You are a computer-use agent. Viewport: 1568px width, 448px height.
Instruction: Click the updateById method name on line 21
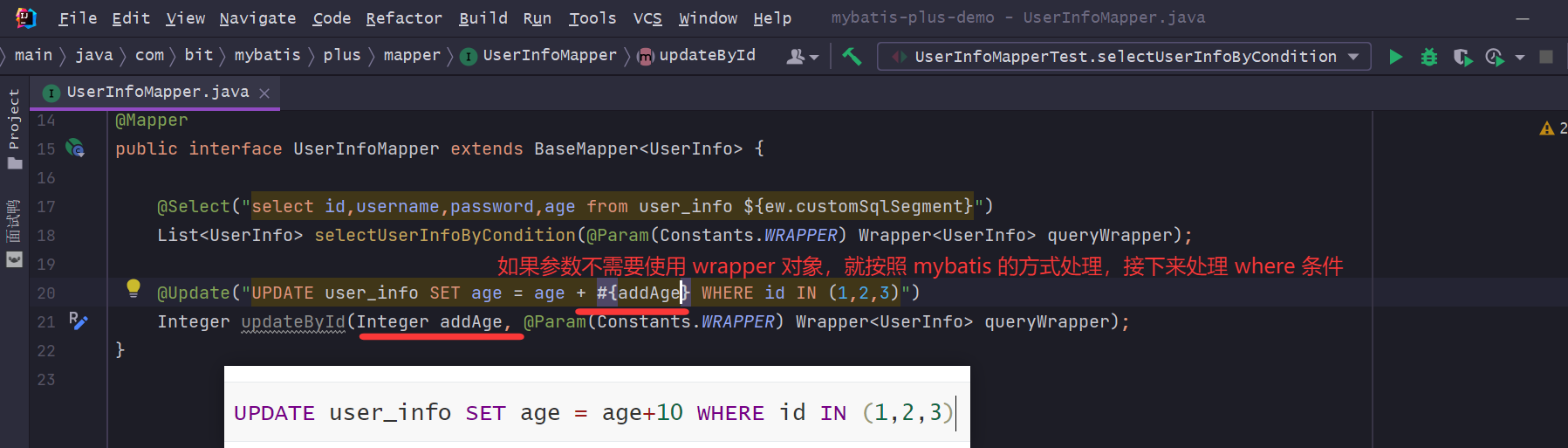[293, 321]
